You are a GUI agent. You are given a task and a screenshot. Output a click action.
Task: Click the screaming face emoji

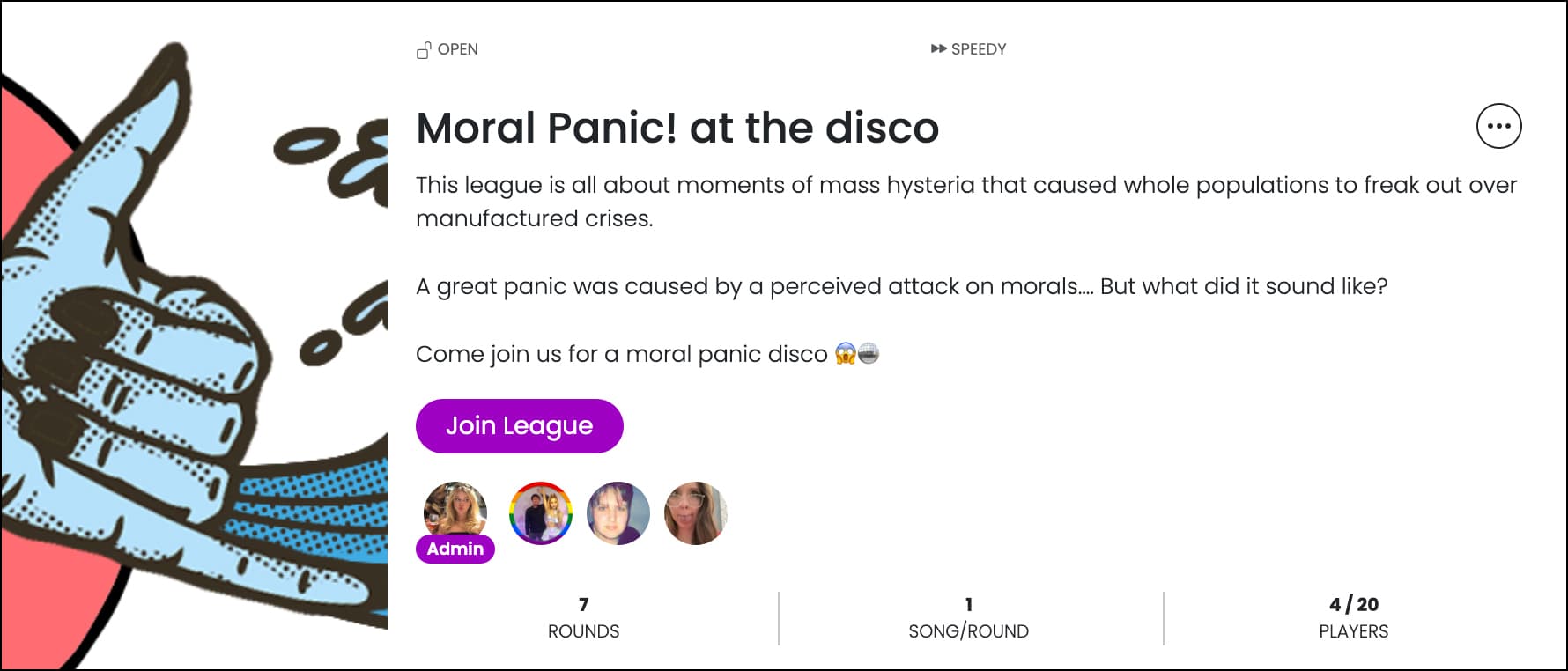click(846, 354)
